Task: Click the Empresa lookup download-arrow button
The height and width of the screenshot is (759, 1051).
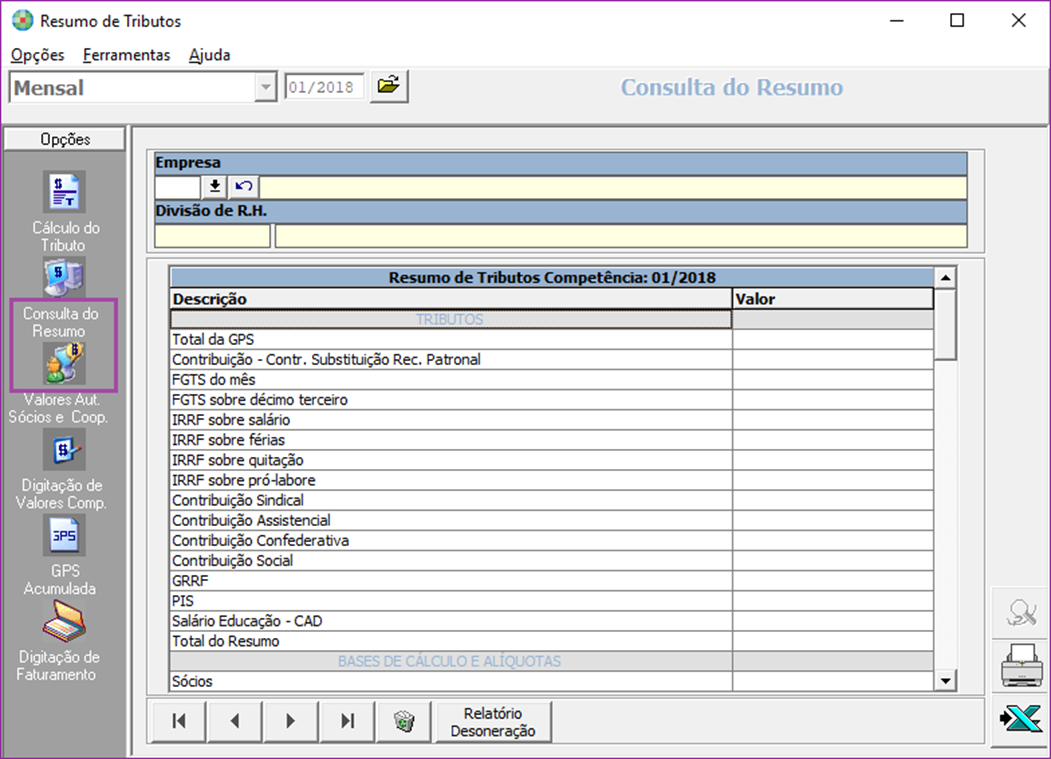Action: [x=214, y=186]
